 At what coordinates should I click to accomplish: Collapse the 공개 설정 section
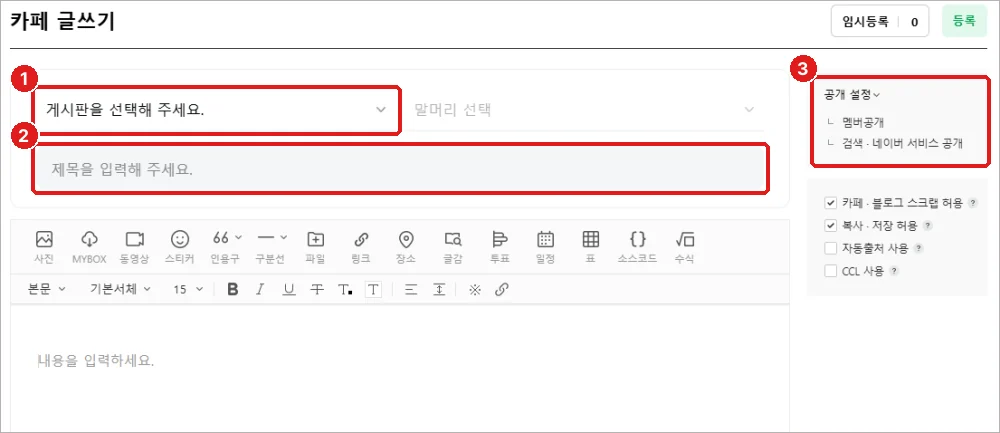point(852,95)
